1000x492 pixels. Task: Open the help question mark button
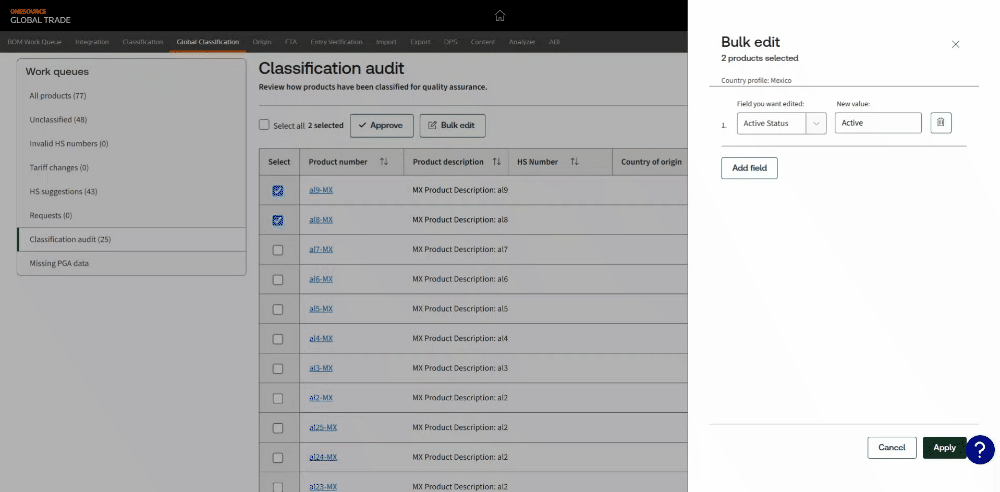980,449
